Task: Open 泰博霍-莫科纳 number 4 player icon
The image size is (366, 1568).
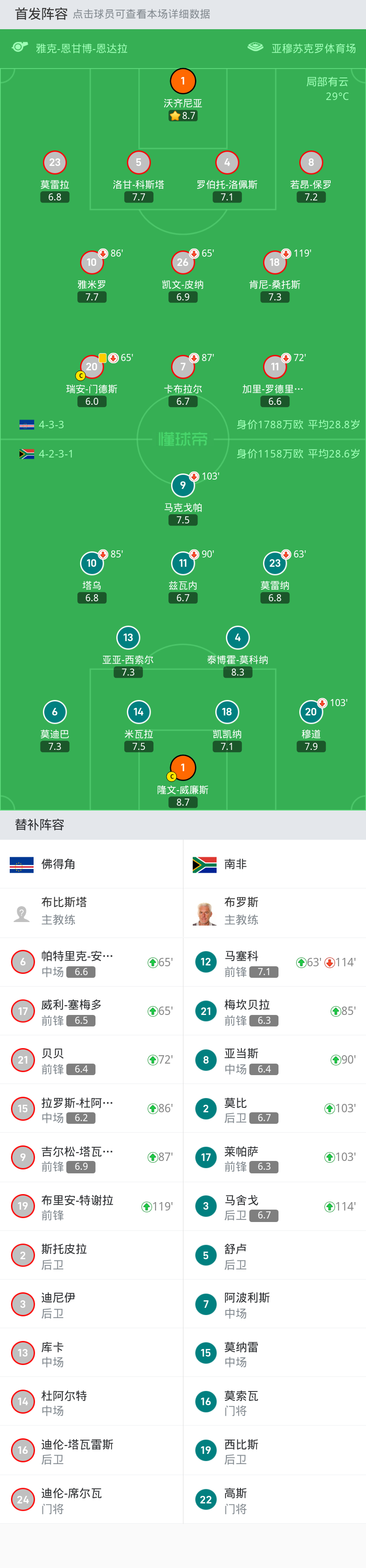Action: tap(237, 637)
